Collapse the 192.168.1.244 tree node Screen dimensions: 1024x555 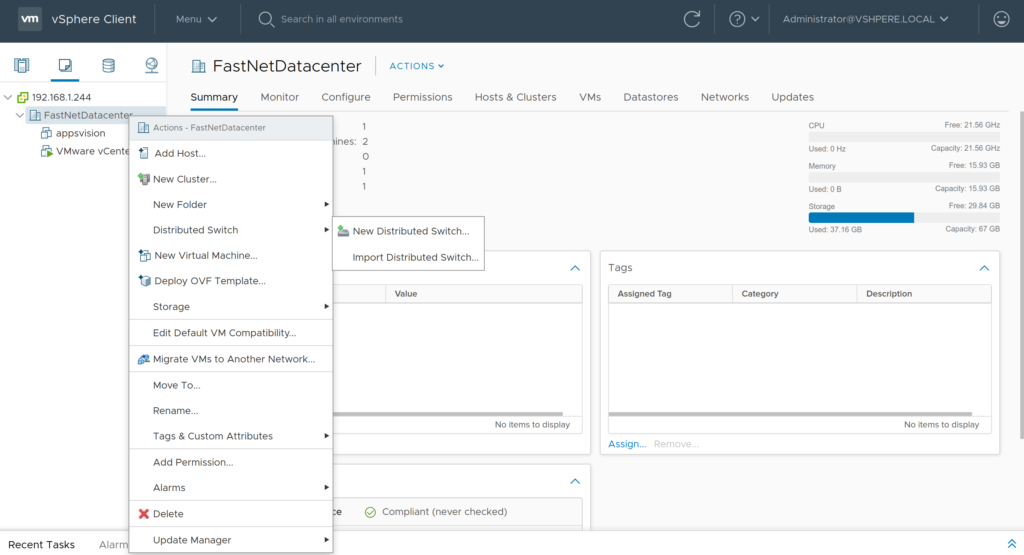coord(8,97)
